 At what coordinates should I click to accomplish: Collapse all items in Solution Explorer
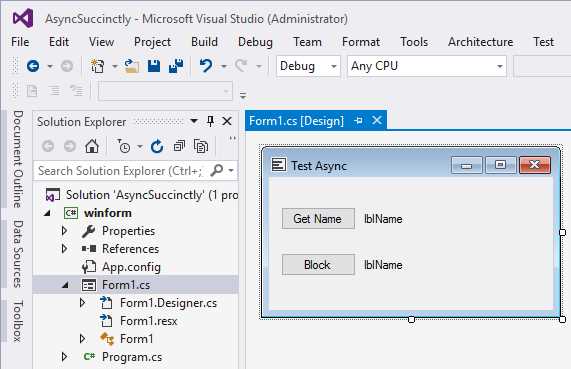[179, 146]
